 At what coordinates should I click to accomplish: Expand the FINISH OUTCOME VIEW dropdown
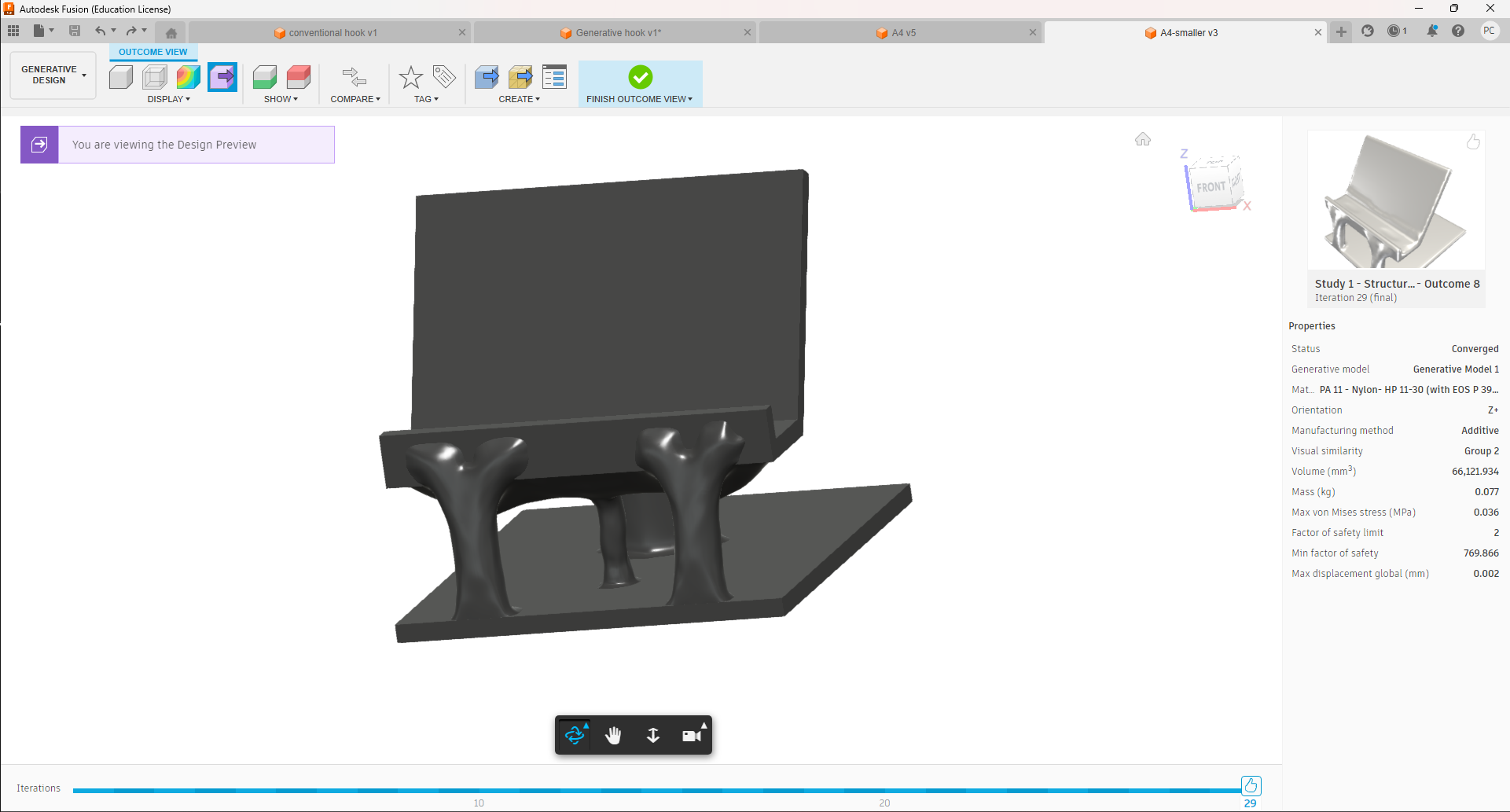coord(640,99)
